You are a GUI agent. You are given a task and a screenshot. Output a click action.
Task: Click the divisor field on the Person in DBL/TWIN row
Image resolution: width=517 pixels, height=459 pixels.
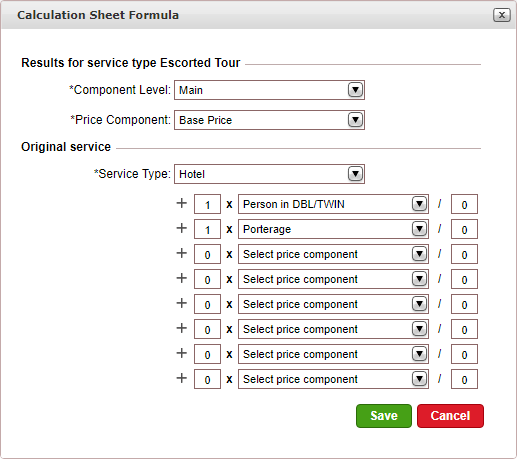464,204
